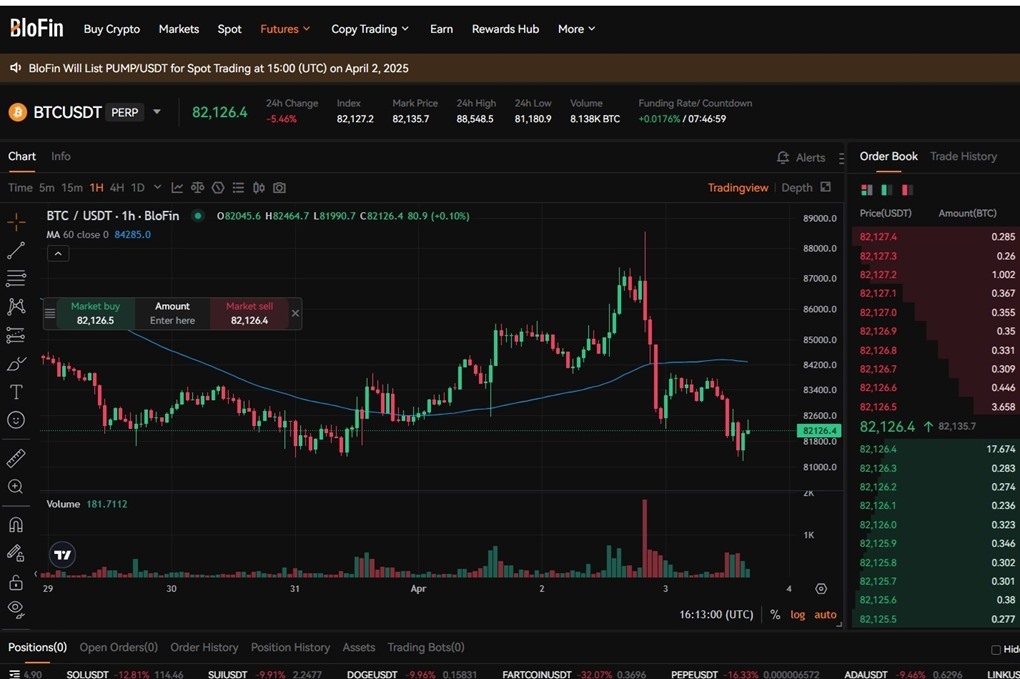Select the brush drawing tool
The height and width of the screenshot is (679, 1020).
tap(16, 364)
